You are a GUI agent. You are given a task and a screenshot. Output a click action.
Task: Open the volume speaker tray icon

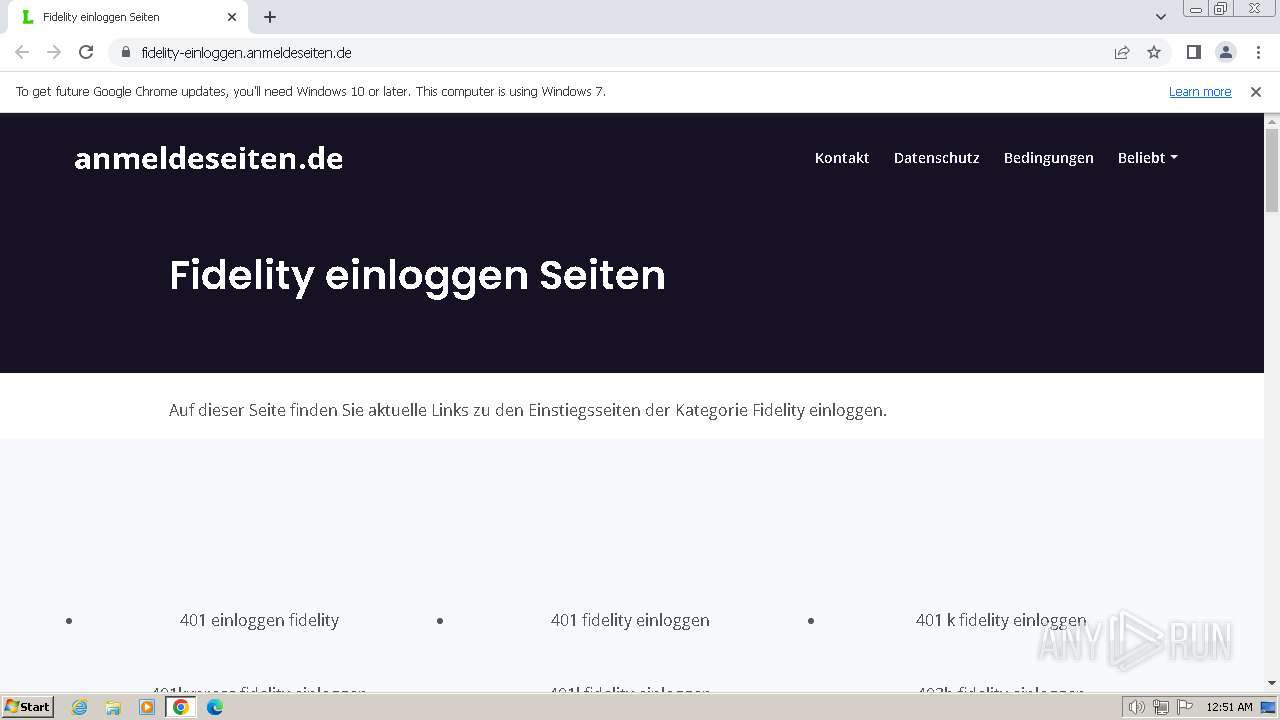1137,707
